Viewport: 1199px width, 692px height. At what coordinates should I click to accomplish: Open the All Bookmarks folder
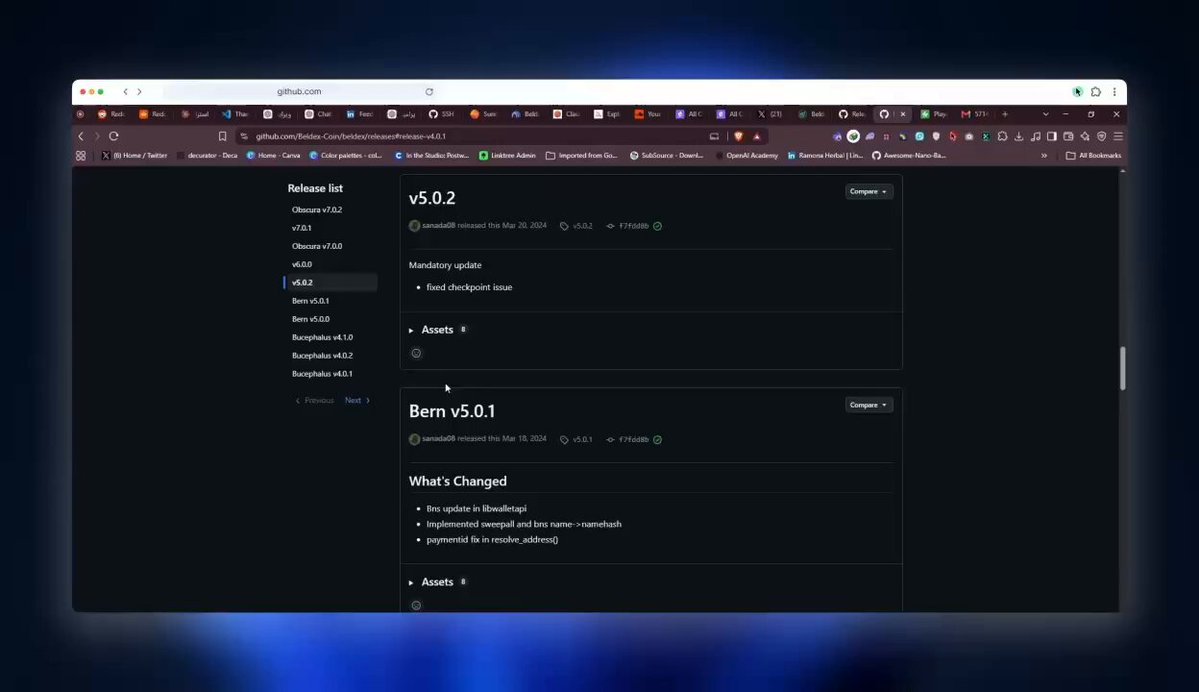1093,155
